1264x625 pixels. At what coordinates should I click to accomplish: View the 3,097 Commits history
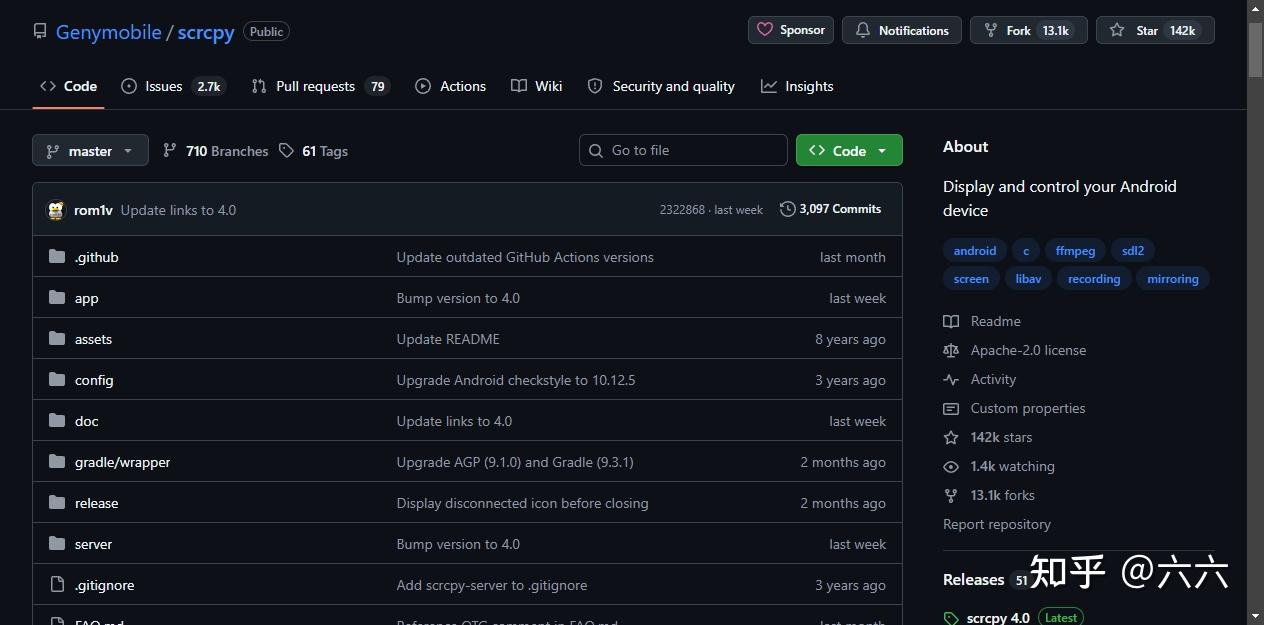(x=831, y=209)
